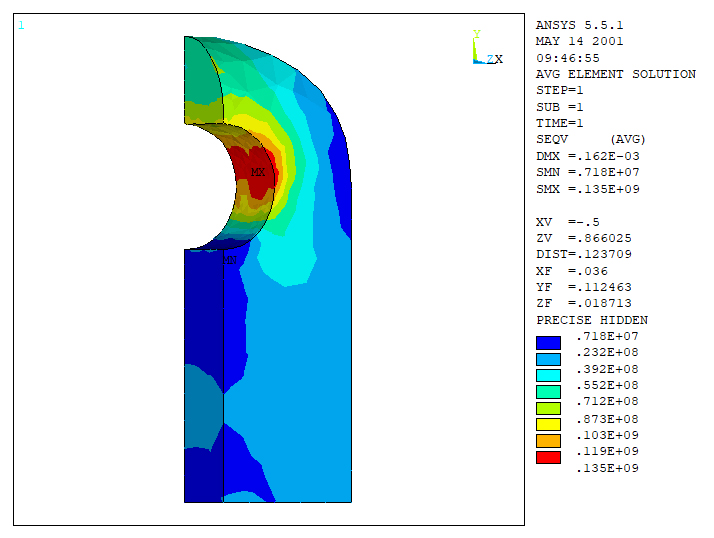The width and height of the screenshot is (714, 538).
Task: Click the light blue .232E+08 legend swatch
Action: pyautogui.click(x=548, y=359)
